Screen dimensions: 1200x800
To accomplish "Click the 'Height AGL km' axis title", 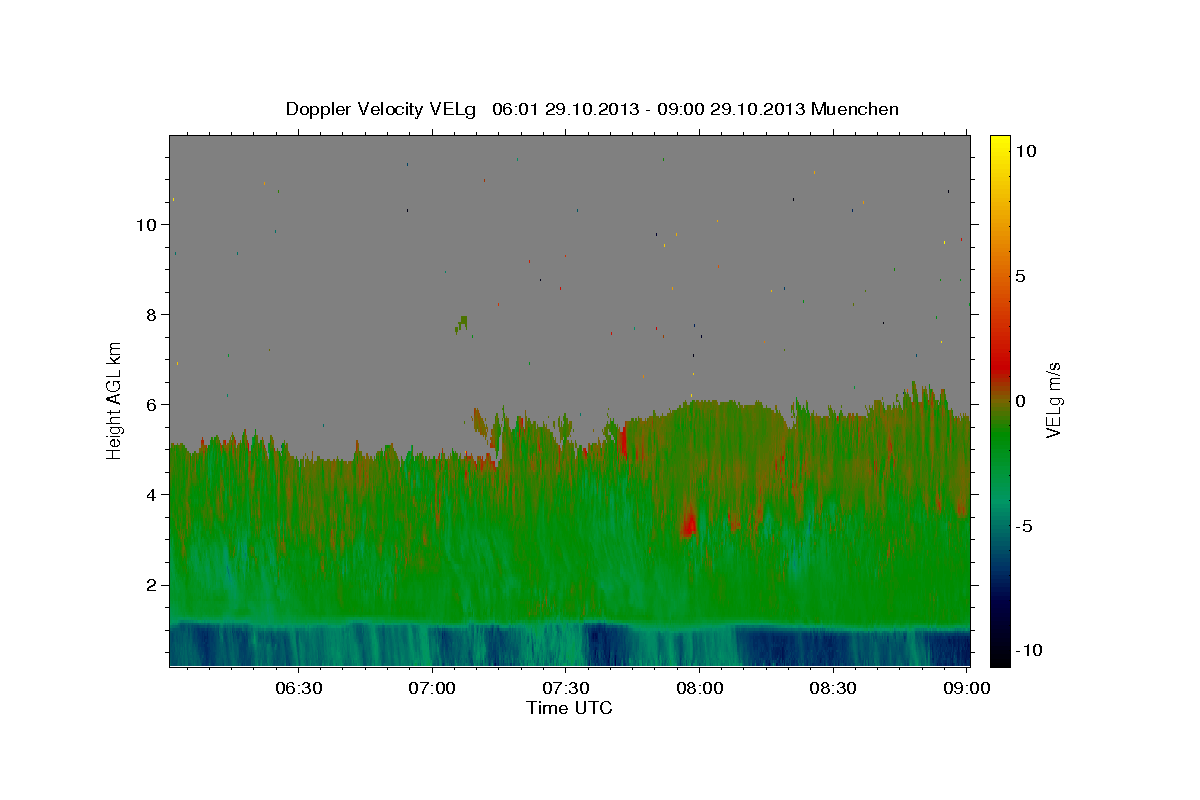I will tap(115, 401).
